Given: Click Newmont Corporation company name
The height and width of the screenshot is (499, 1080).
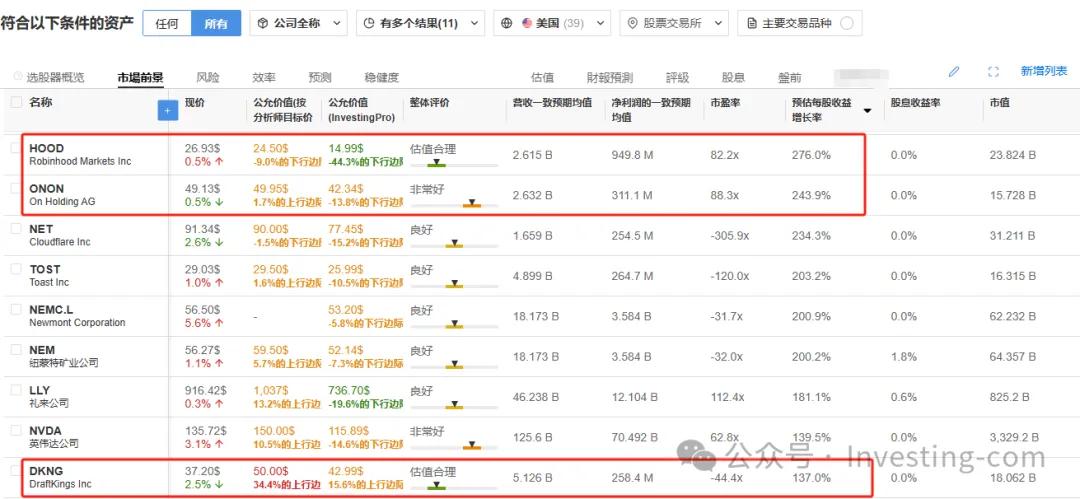Looking at the screenshot, I should [x=77, y=323].
